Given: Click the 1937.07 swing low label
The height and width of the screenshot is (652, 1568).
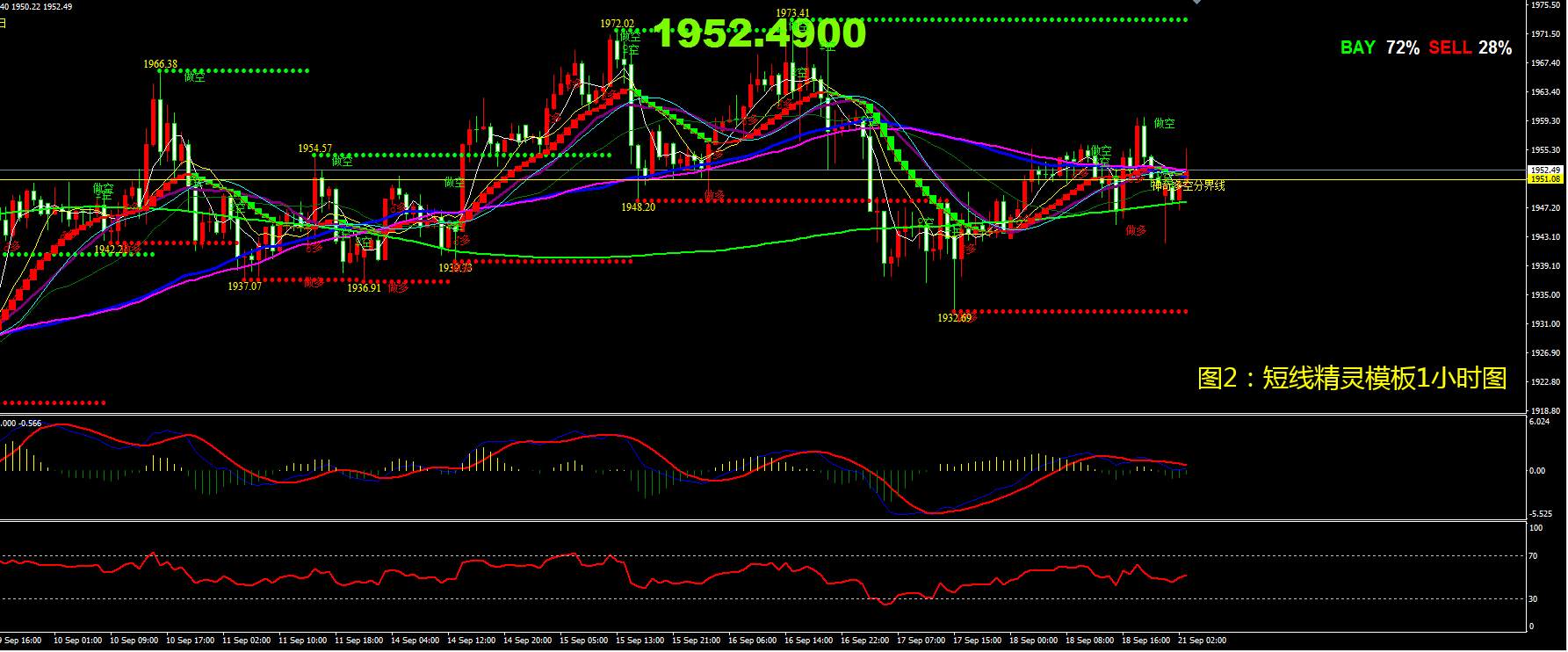Looking at the screenshot, I should point(244,286).
